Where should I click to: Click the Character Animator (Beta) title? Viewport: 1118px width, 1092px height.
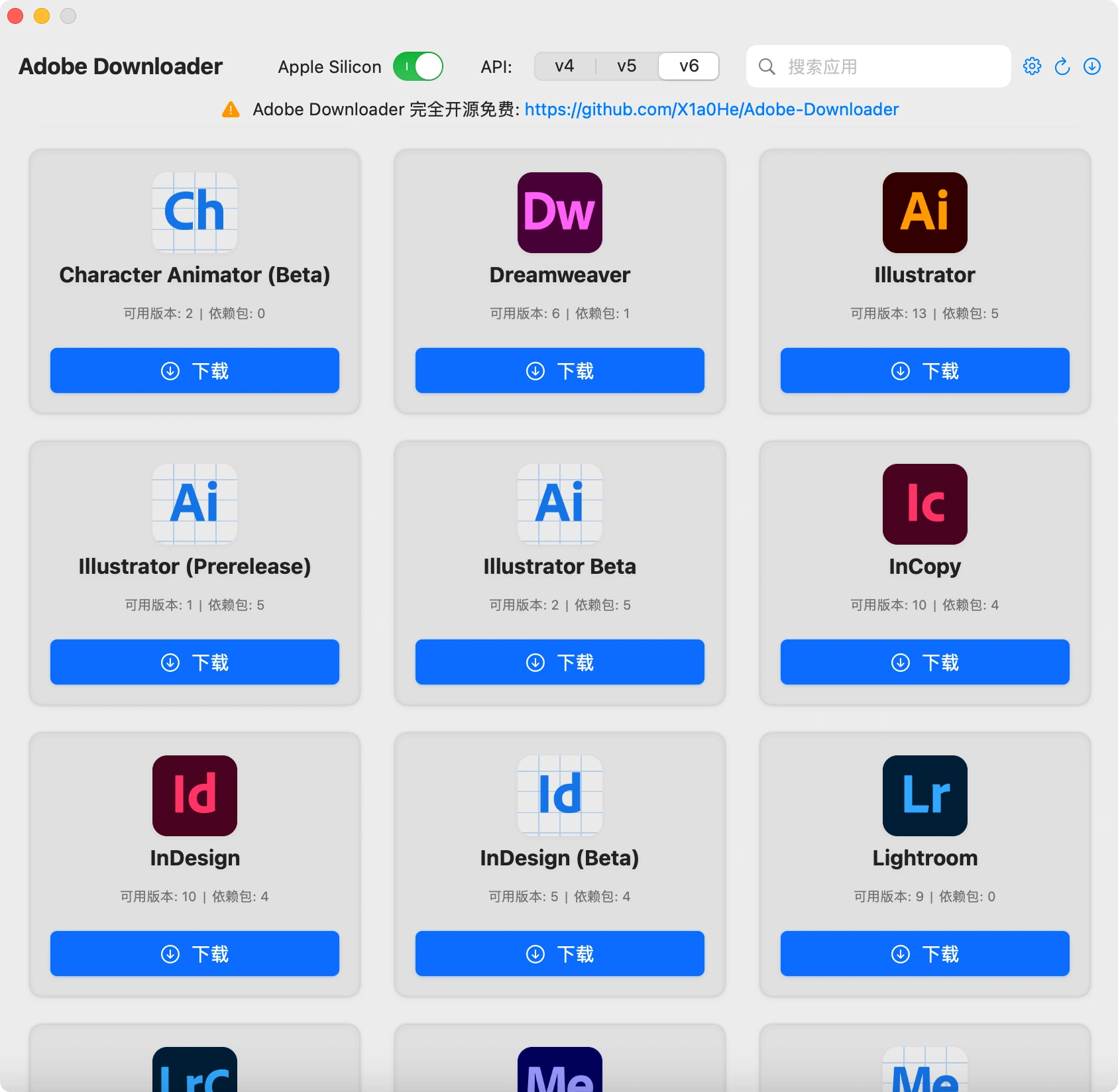195,275
